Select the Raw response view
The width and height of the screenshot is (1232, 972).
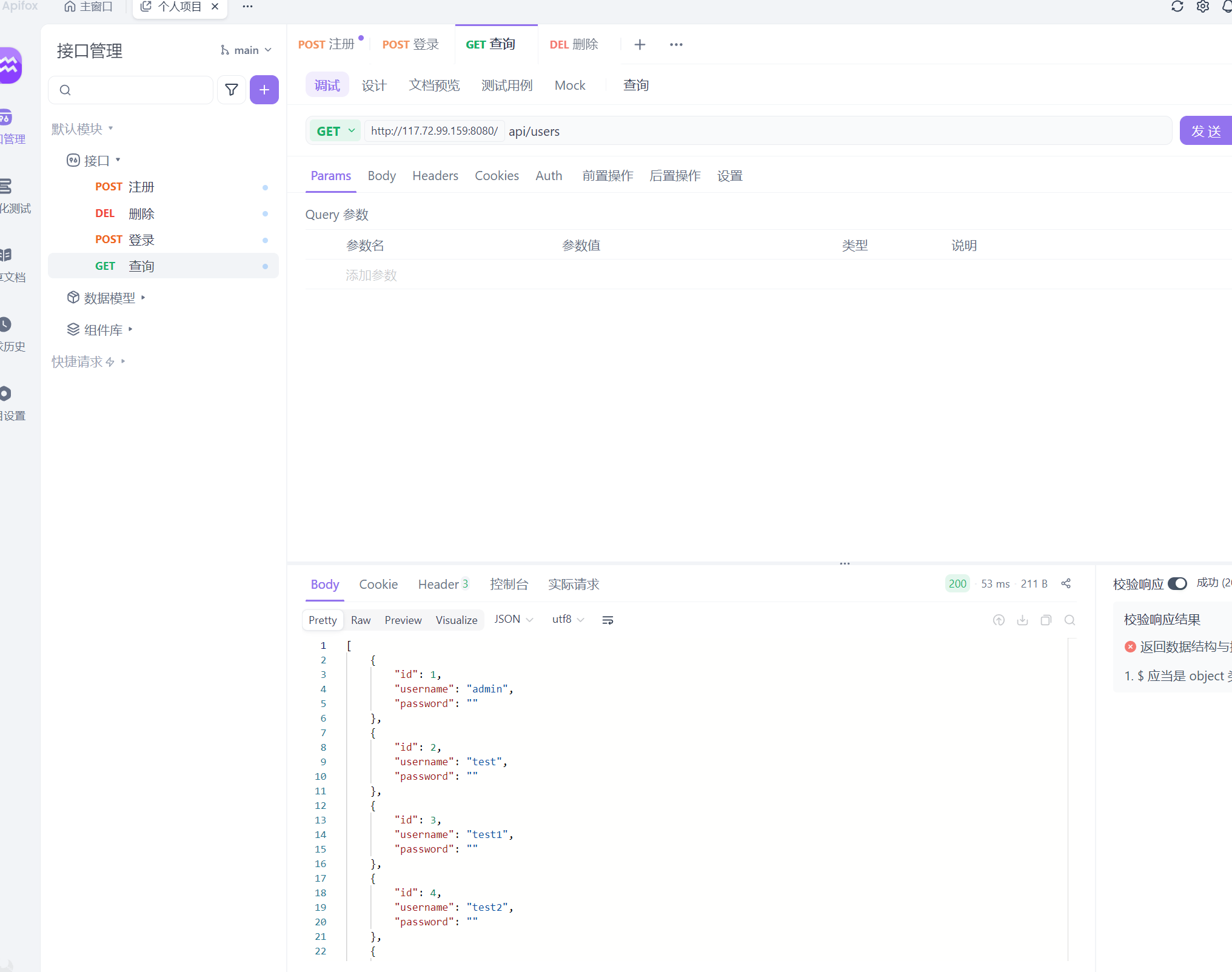360,620
